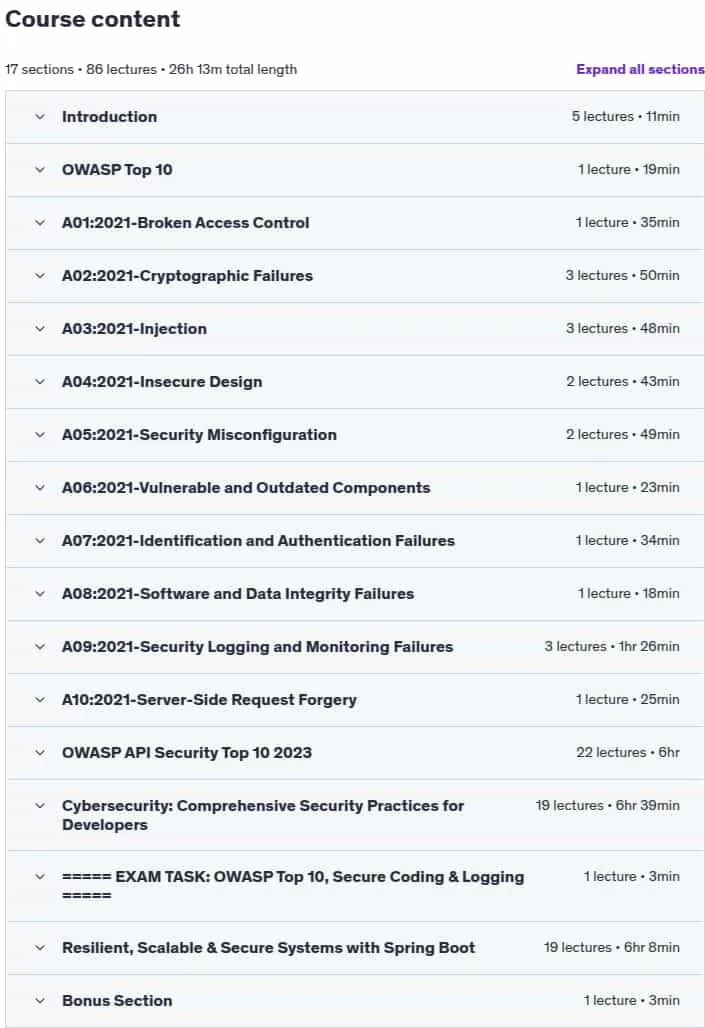Open the A04:2021-Insecure Design section title
Viewport: 705px width, 1028px height.
pos(162,382)
